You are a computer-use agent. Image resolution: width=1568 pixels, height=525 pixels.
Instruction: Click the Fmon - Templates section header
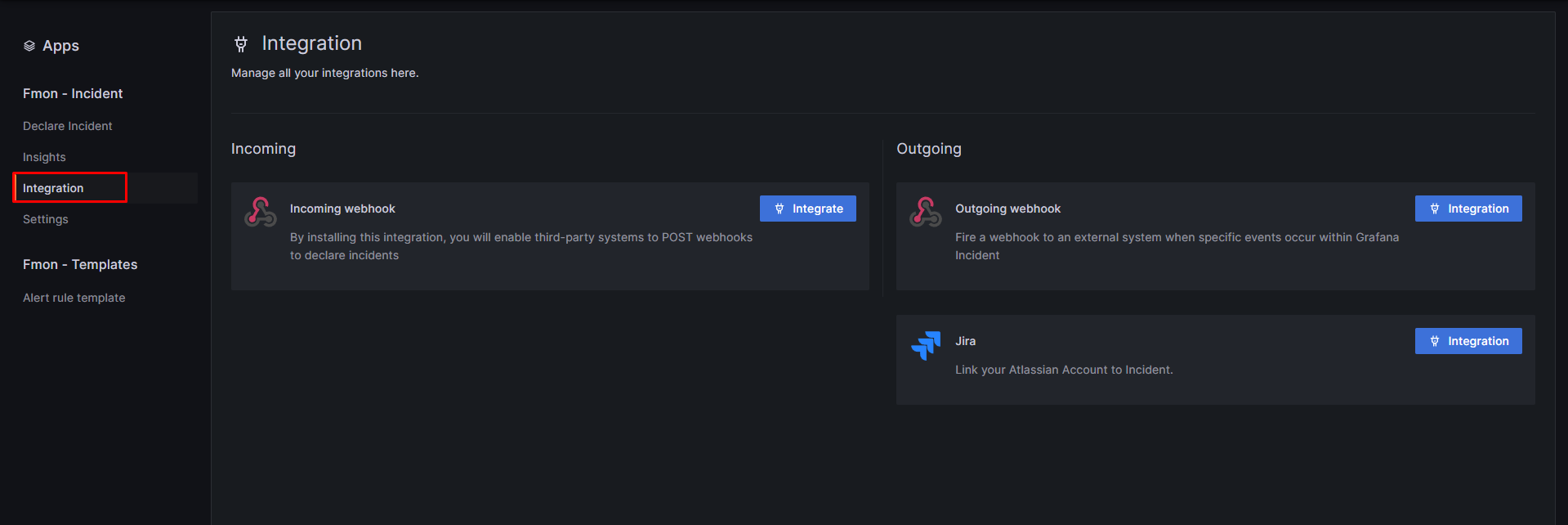pos(80,264)
